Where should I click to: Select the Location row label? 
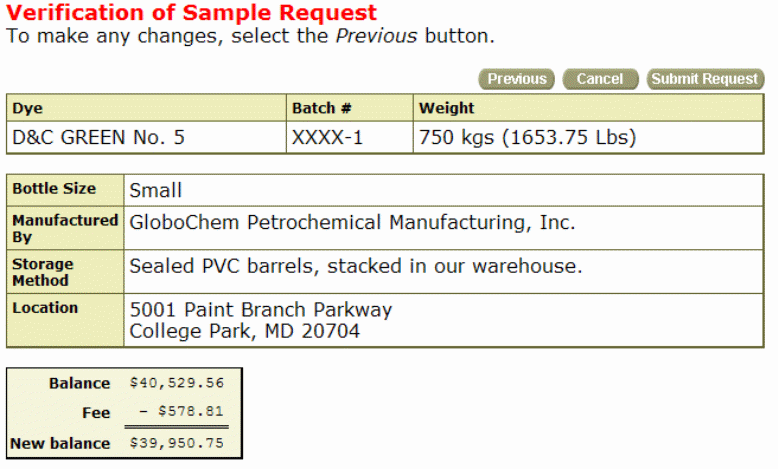[x=45, y=308]
